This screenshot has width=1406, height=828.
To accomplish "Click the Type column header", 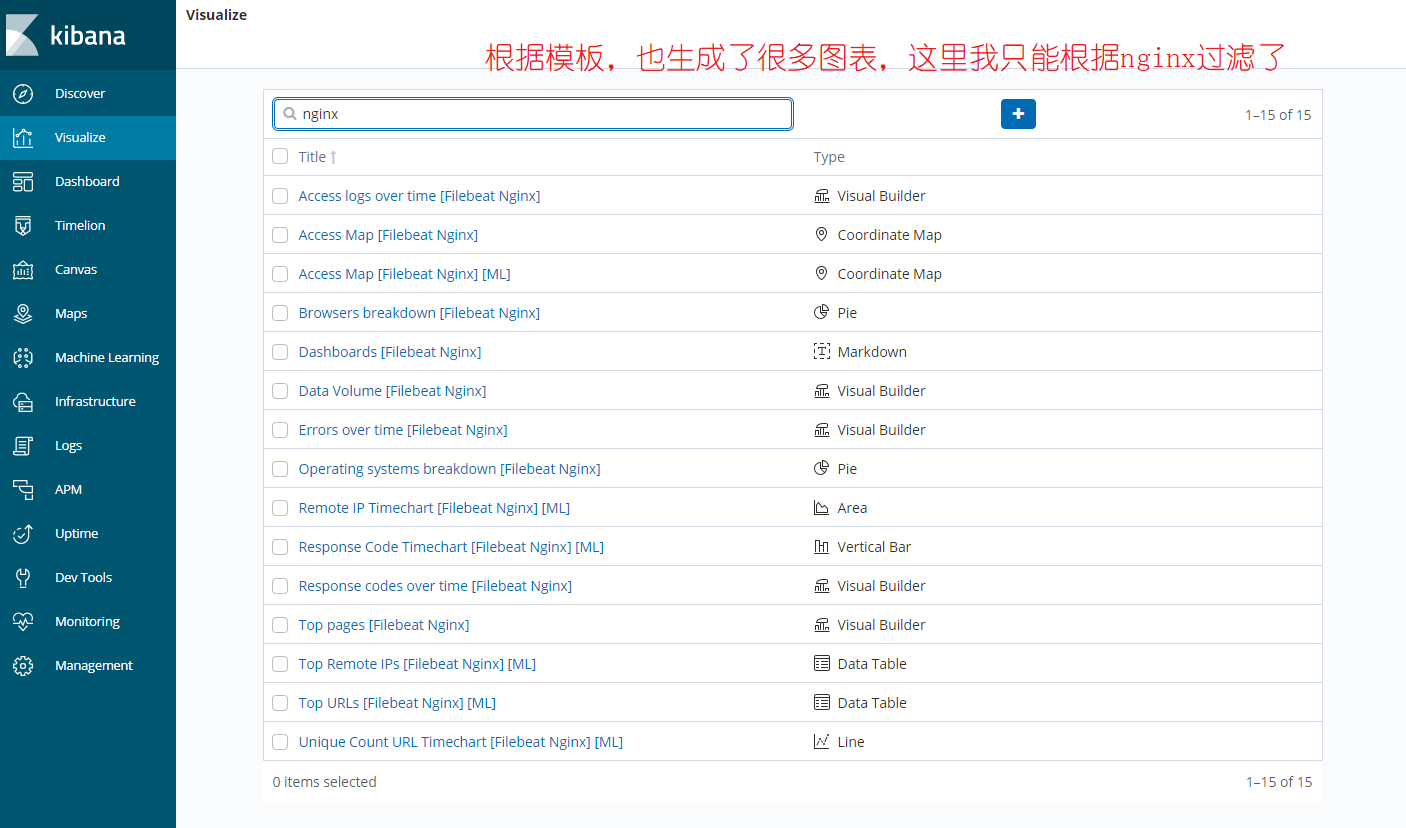I will (829, 157).
